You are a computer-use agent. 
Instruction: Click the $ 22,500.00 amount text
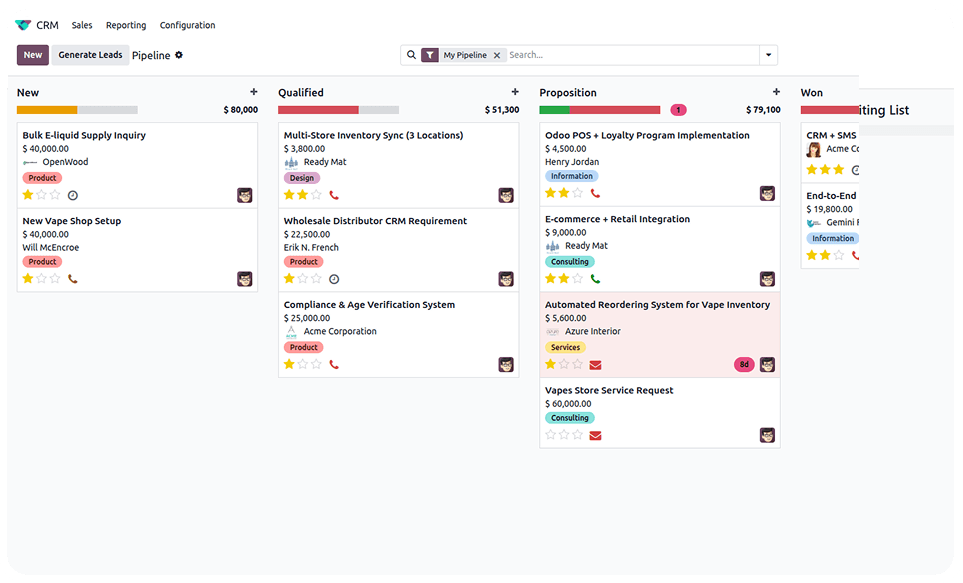coord(307,234)
